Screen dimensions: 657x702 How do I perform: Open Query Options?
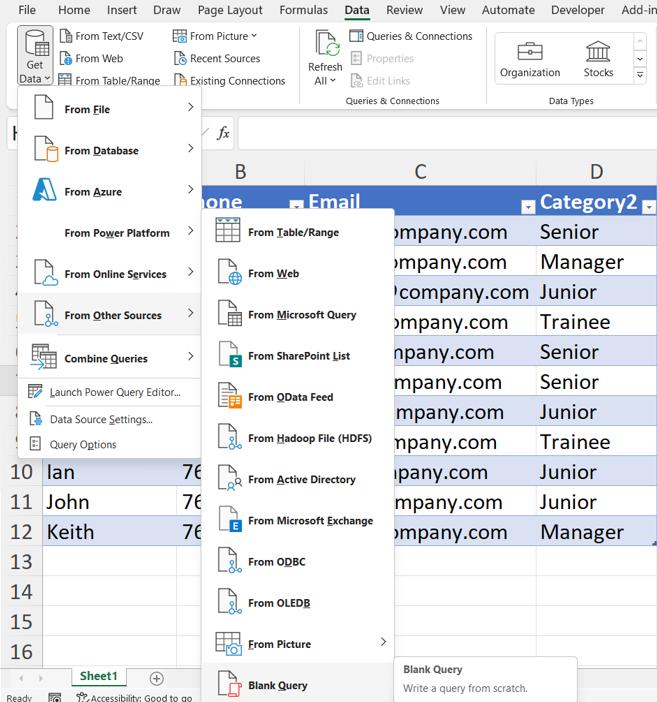(109, 444)
